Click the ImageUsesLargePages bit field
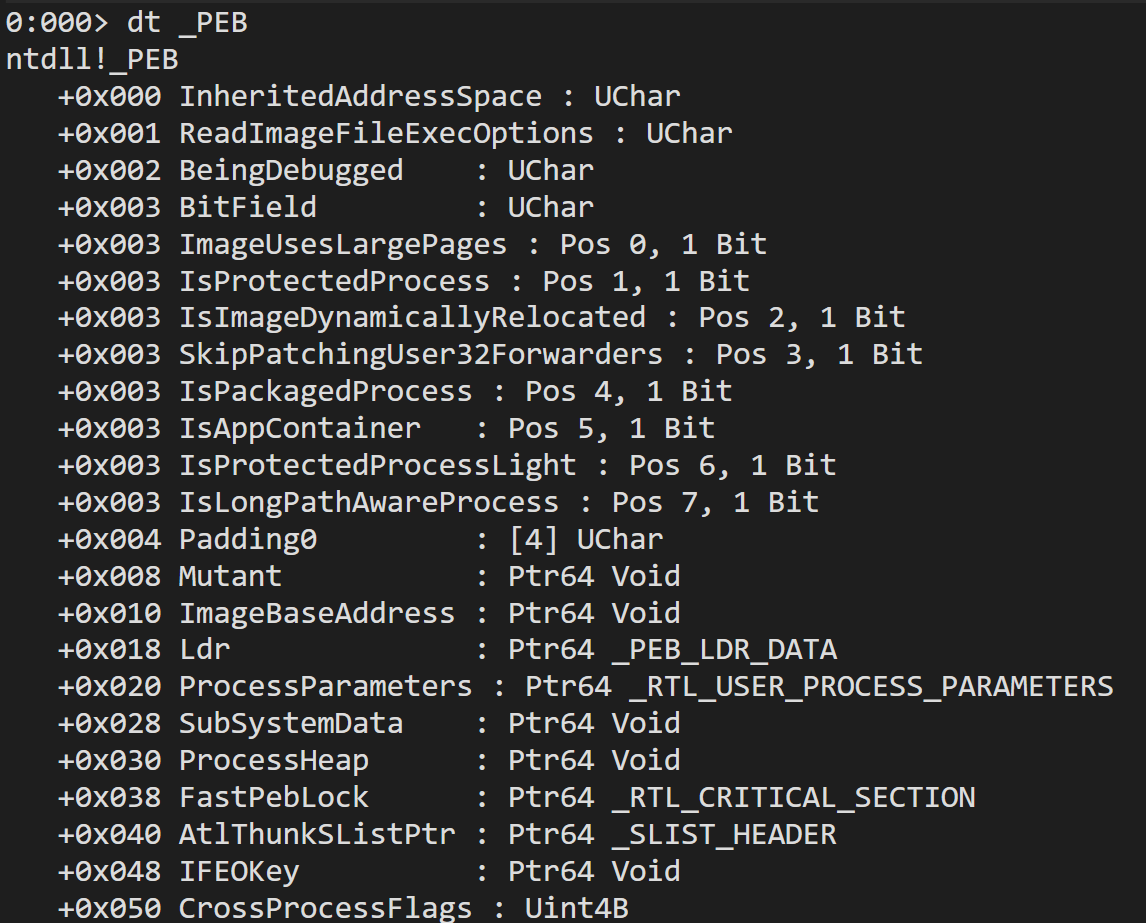 [x=343, y=244]
